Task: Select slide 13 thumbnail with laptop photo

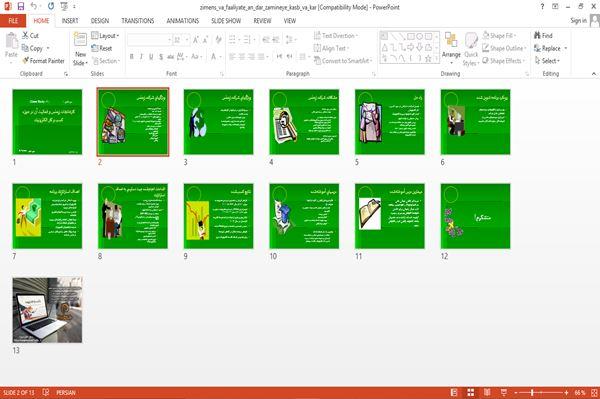Action: tap(47, 310)
